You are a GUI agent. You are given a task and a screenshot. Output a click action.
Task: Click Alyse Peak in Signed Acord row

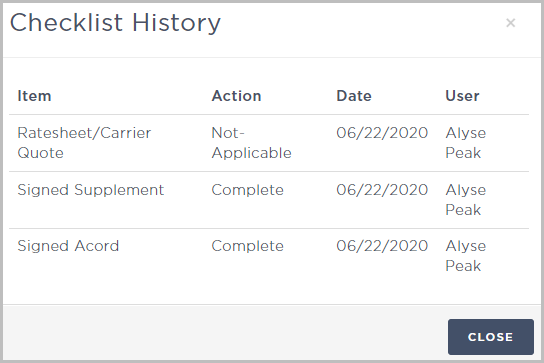[466, 256]
